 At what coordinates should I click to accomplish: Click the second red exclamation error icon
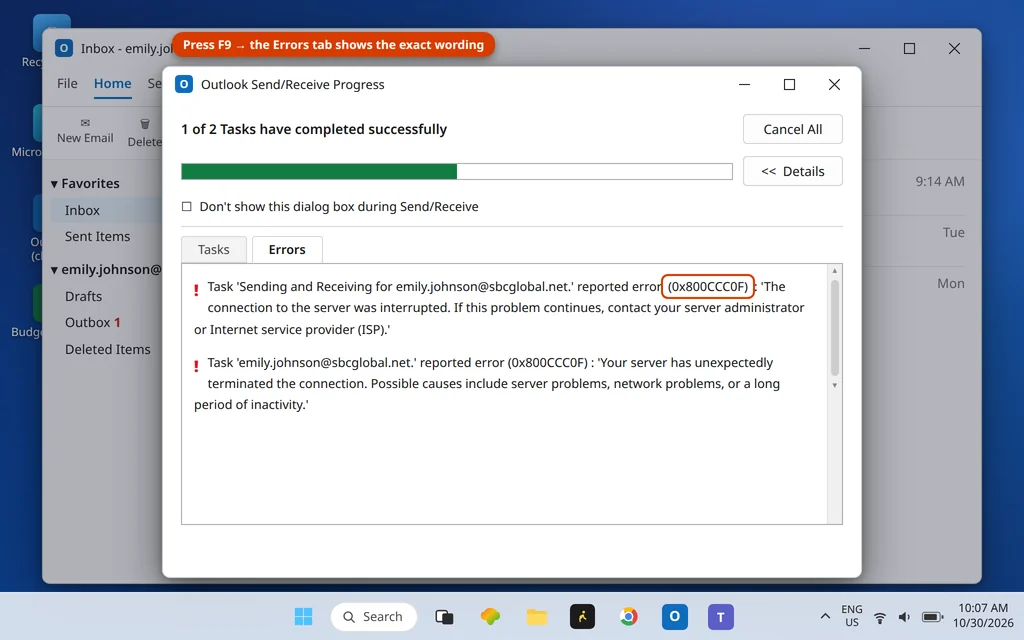[196, 366]
